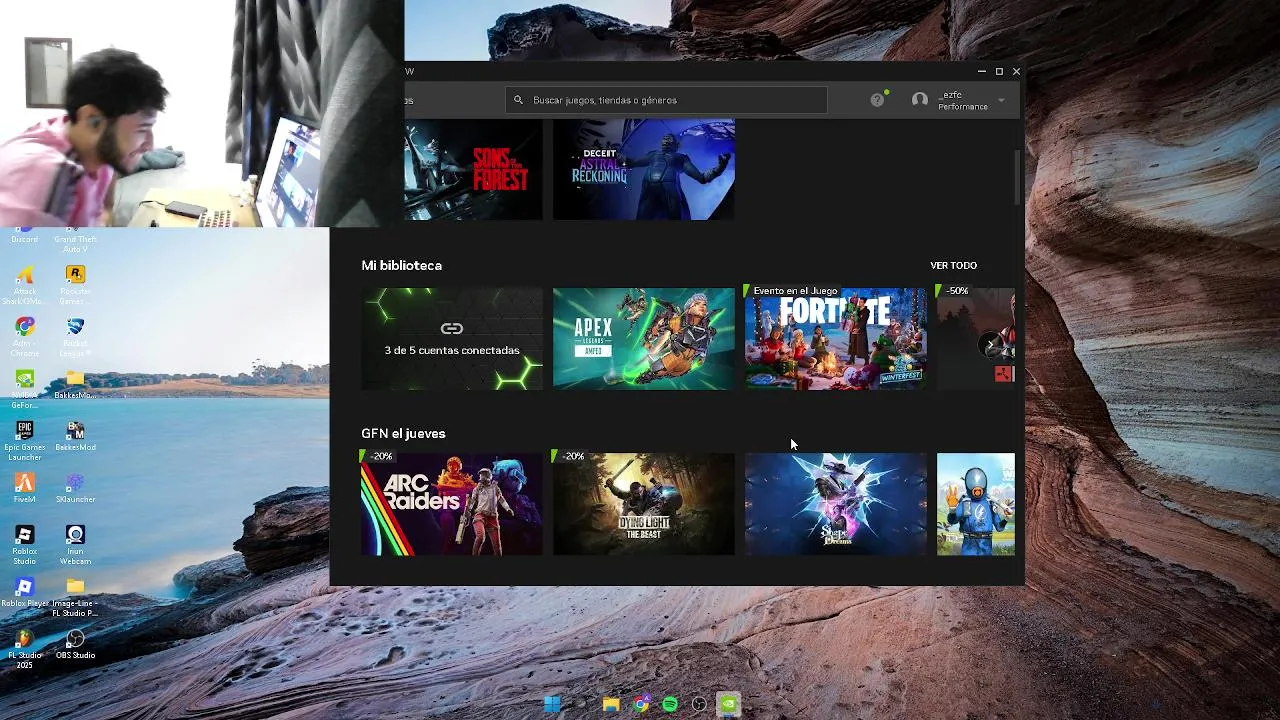Click the GeForce NOW vertical scrollbar

pyautogui.click(x=1019, y=178)
